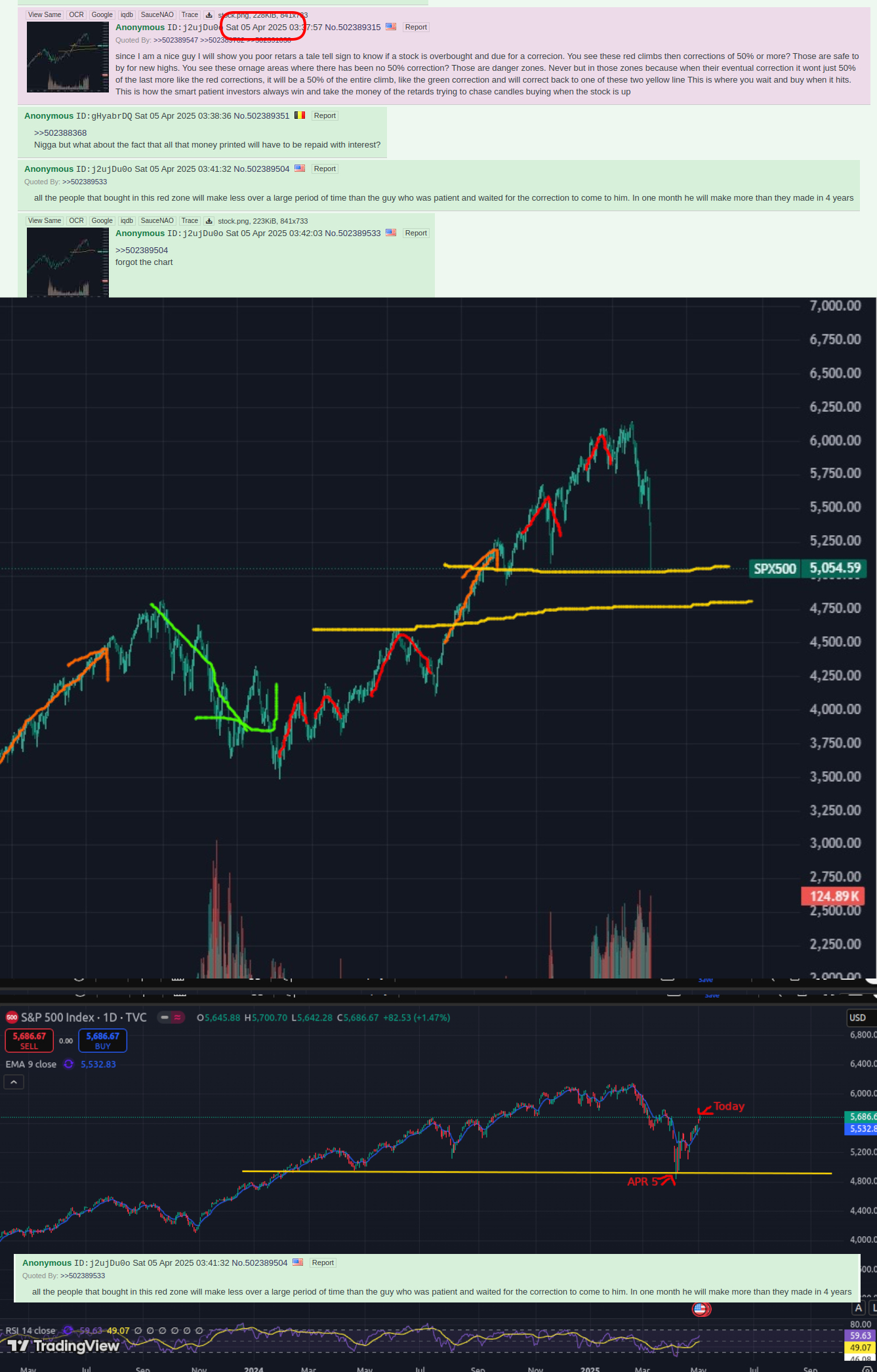The height and width of the screenshot is (1372, 877).
Task: Follow >>502389533 link in upper post
Action: click(85, 182)
